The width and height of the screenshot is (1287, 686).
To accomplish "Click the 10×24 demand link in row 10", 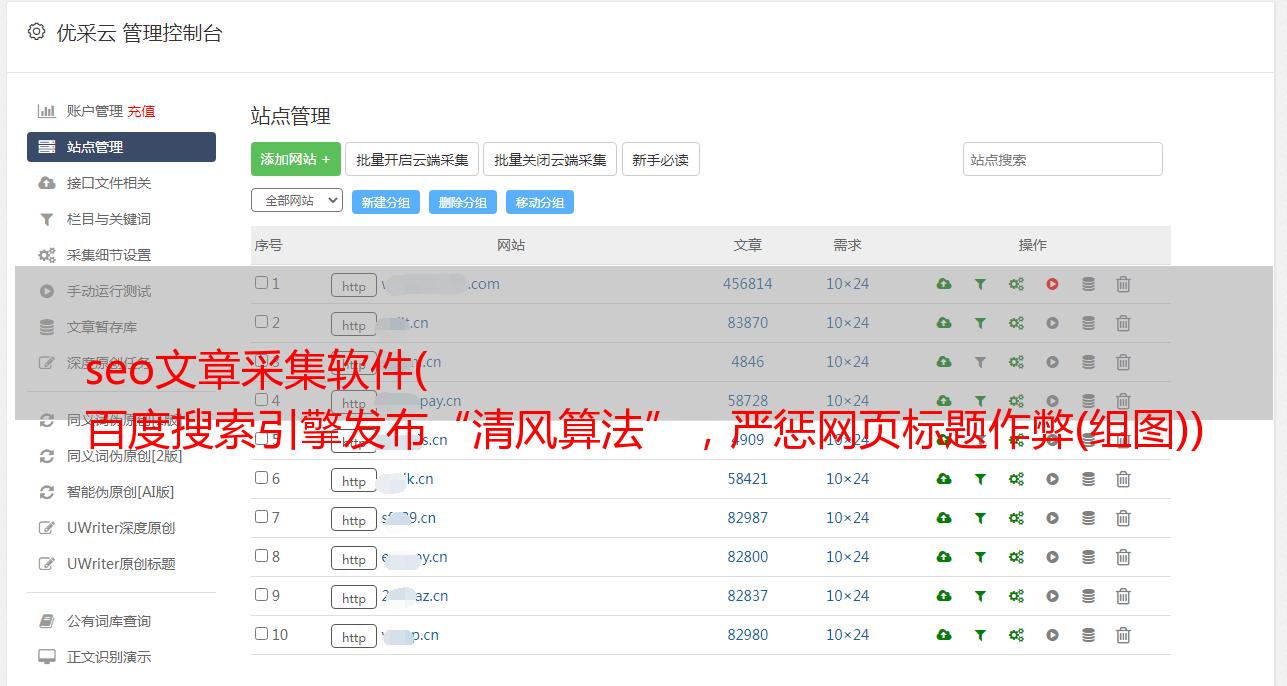I will 847,635.
